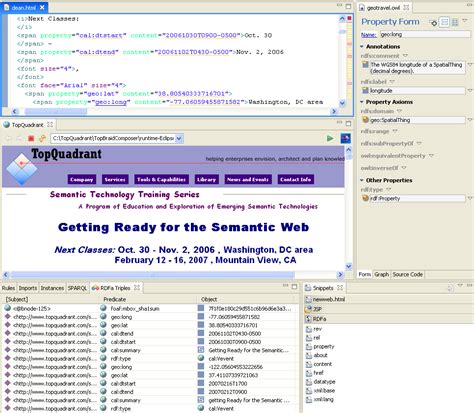The image size is (474, 413).
Task: Click the News and Events navigation button
Action: coord(248,179)
